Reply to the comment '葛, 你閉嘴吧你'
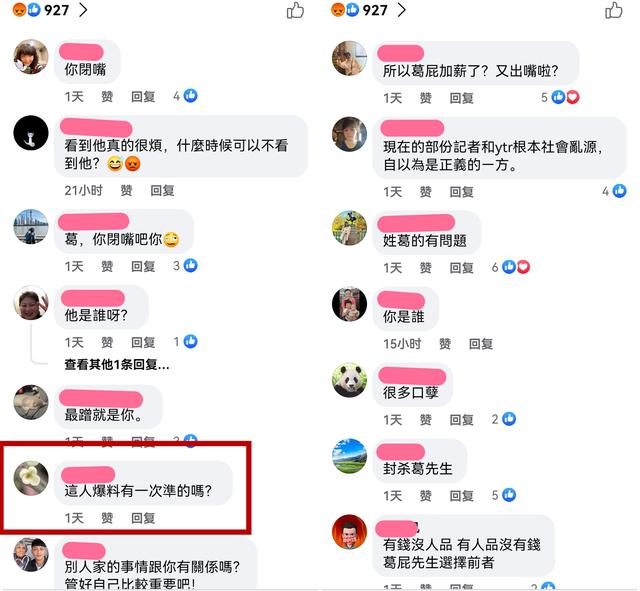The height and width of the screenshot is (591, 640). click(143, 266)
